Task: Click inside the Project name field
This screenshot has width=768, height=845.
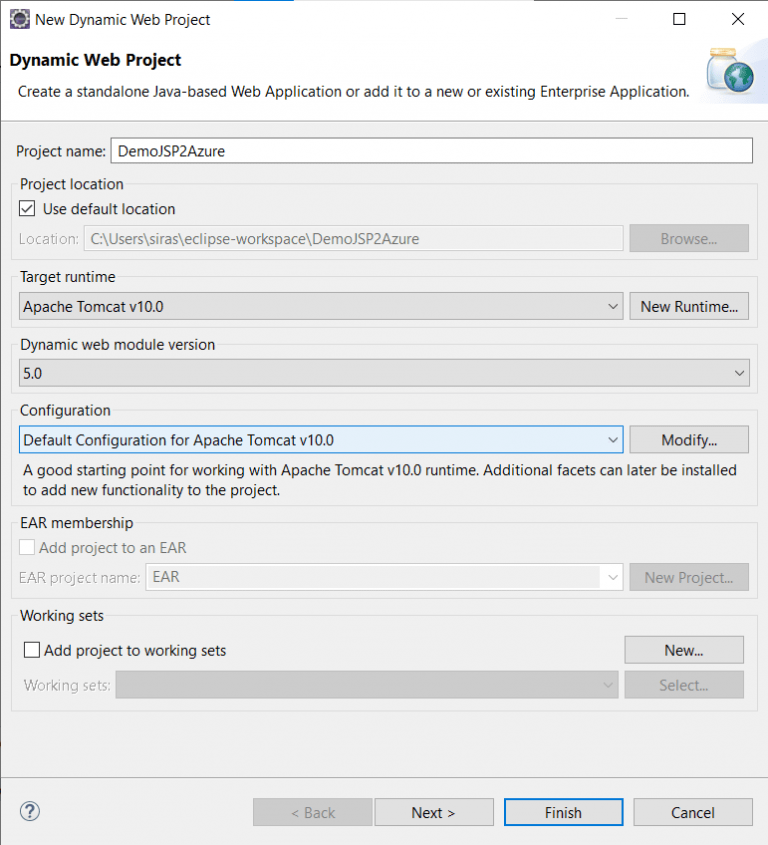Action: click(430, 150)
